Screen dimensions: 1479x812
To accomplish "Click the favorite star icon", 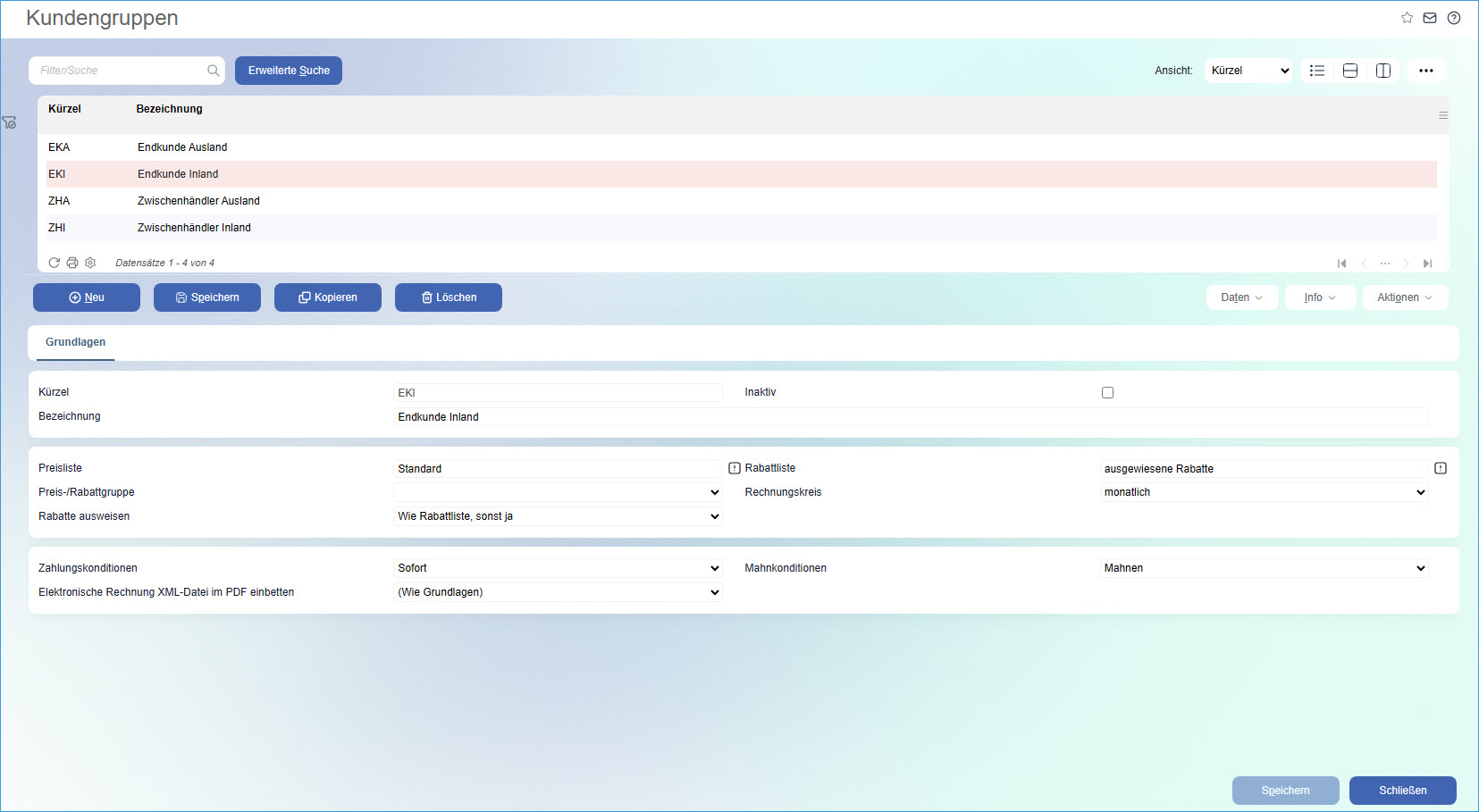I will click(x=1407, y=18).
